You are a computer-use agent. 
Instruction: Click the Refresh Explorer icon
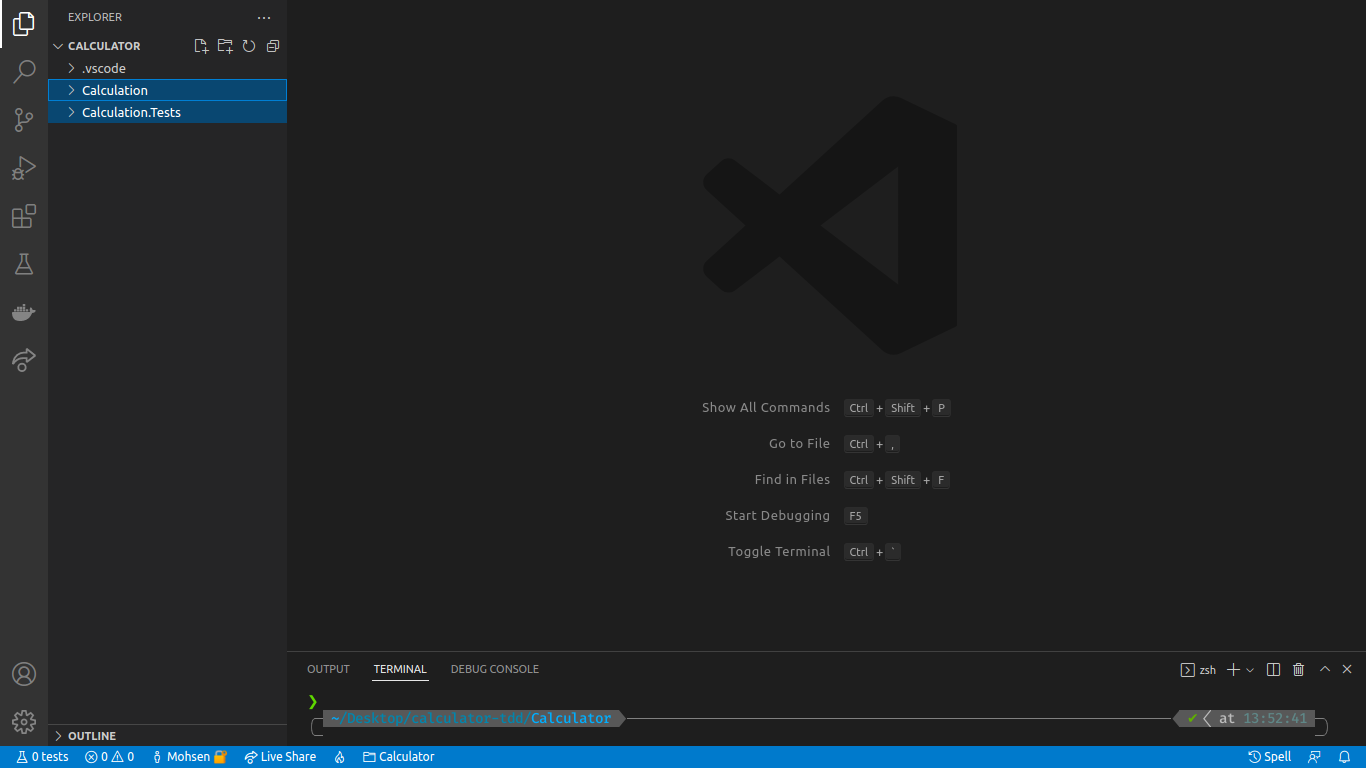pos(249,46)
